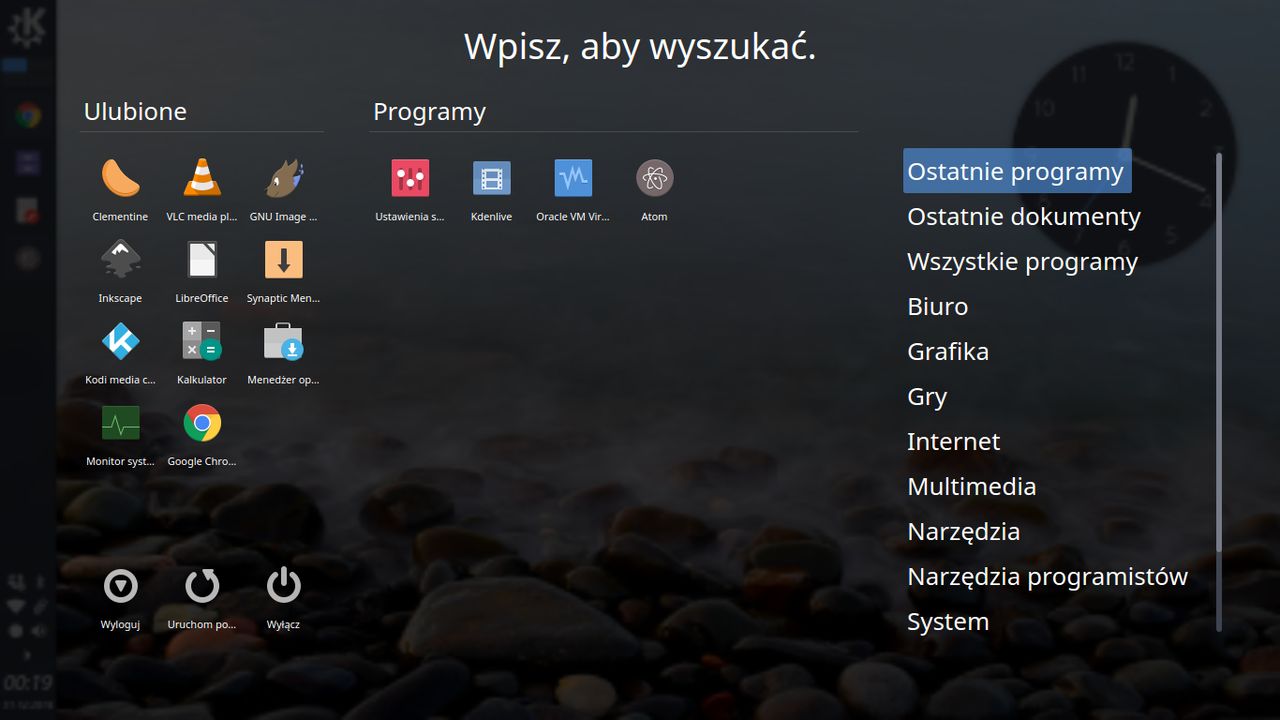Open Ustawienia systemowe
This screenshot has height=720, width=1280.
click(410, 178)
